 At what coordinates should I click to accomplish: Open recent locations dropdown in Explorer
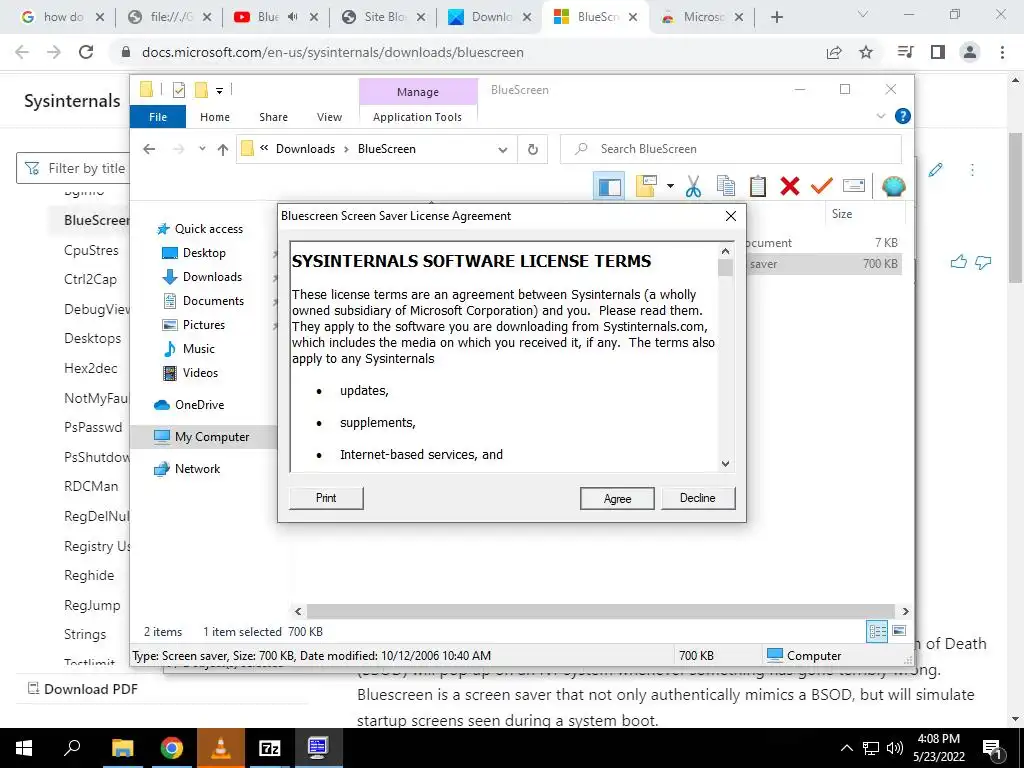[x=202, y=149]
